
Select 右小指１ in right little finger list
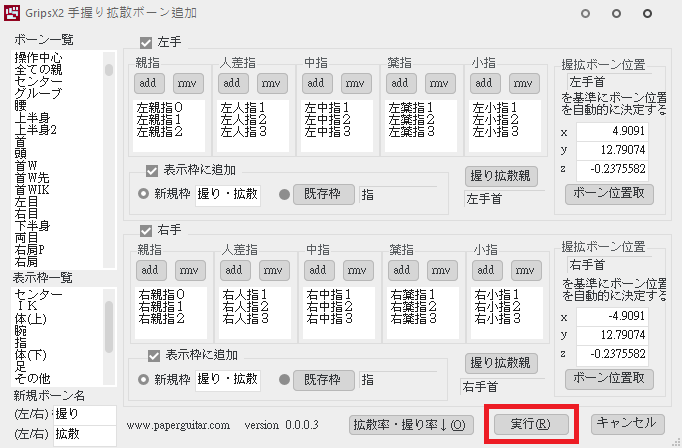coord(497,294)
